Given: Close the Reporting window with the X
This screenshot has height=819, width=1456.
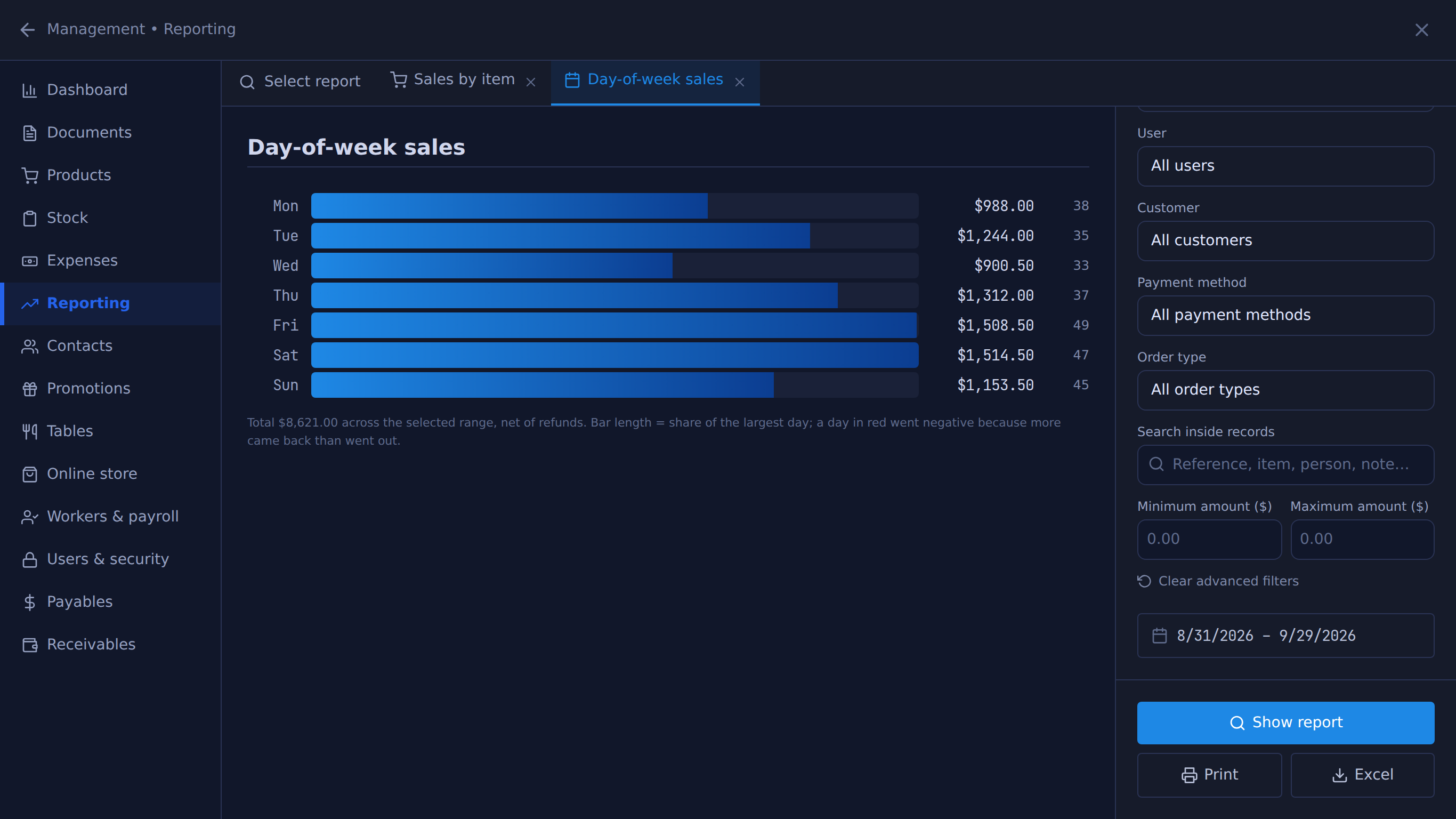Looking at the screenshot, I should point(1421,30).
